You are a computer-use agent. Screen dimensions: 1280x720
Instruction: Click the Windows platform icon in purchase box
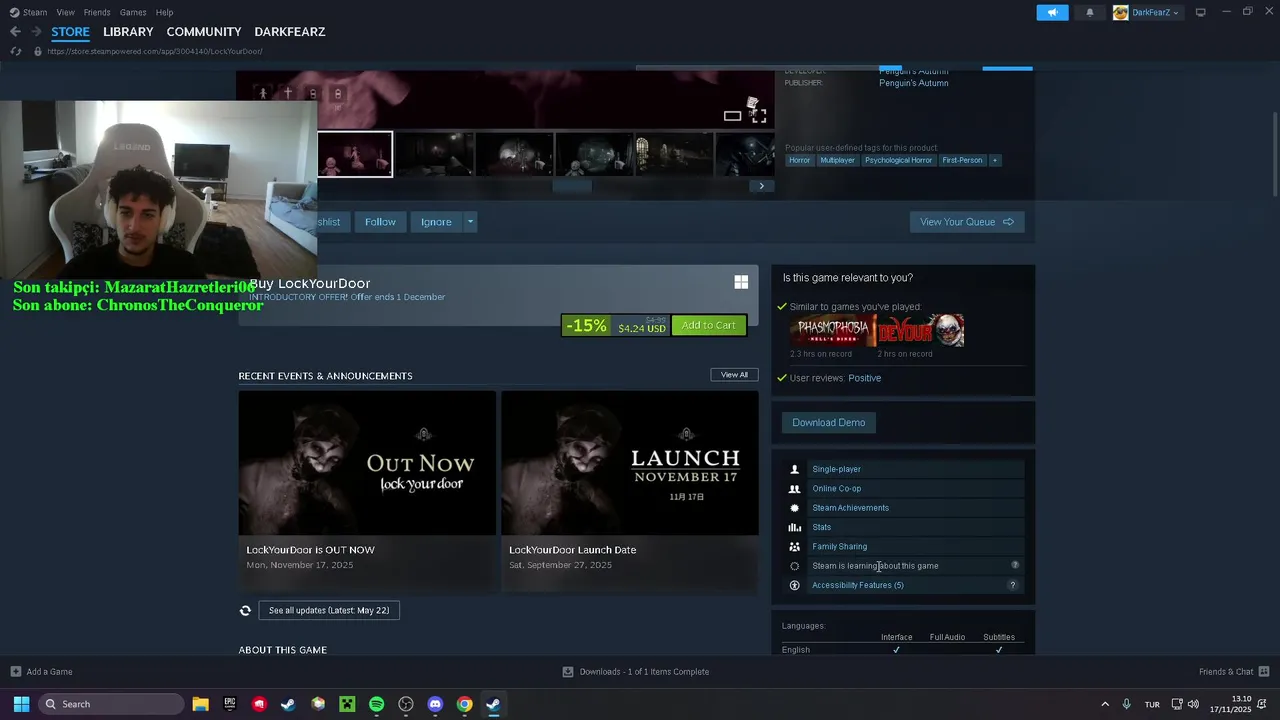click(741, 283)
